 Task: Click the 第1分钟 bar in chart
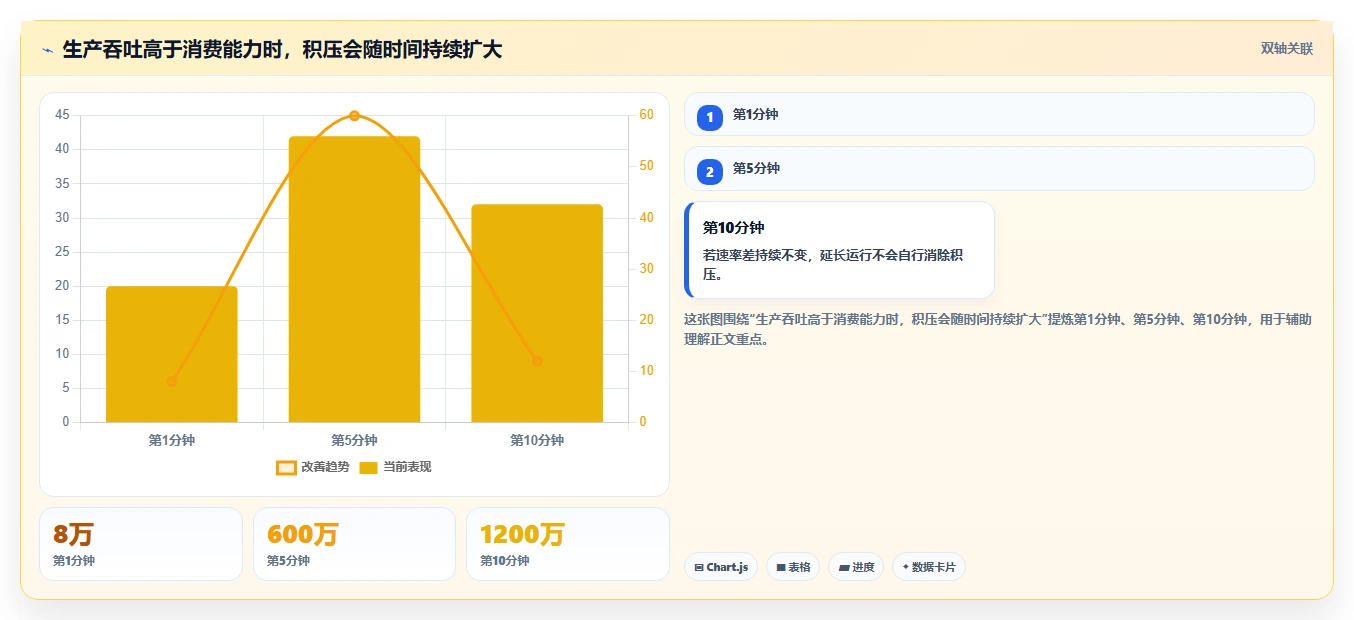click(x=172, y=354)
